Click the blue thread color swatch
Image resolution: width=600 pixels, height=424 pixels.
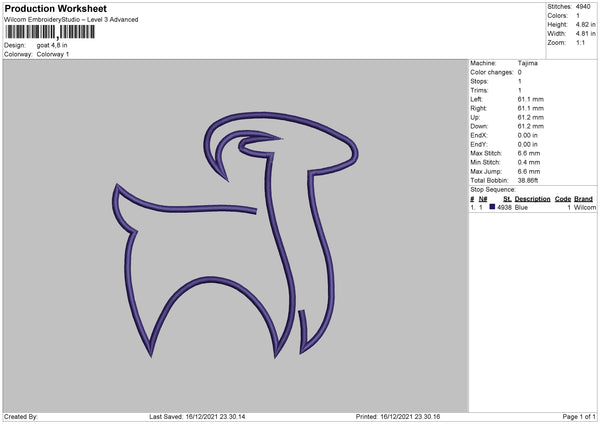tap(492, 207)
